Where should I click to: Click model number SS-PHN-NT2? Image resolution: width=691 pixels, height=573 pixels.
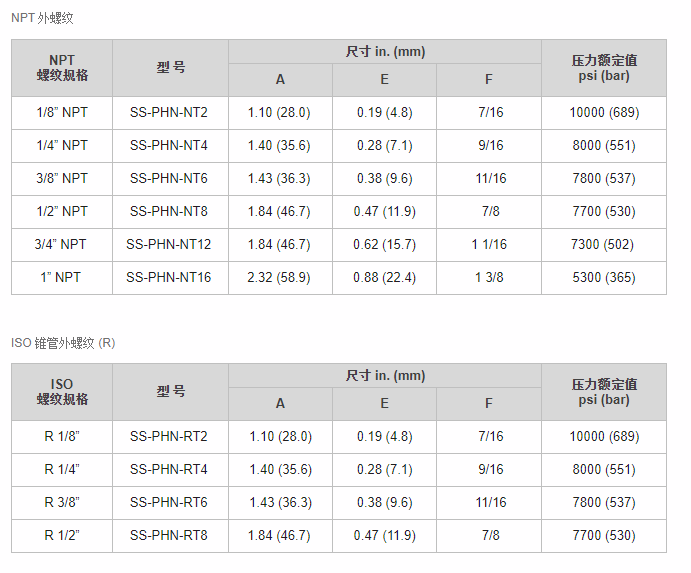point(169,113)
